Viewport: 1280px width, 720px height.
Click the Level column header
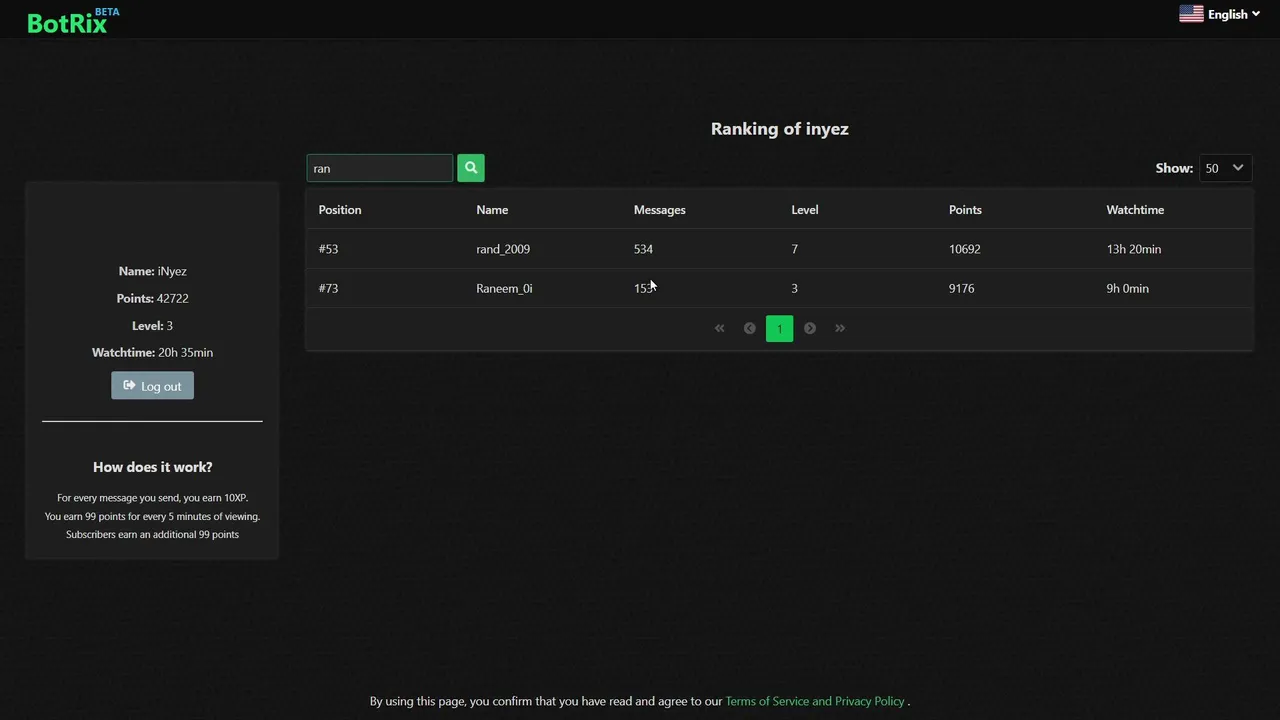point(805,210)
